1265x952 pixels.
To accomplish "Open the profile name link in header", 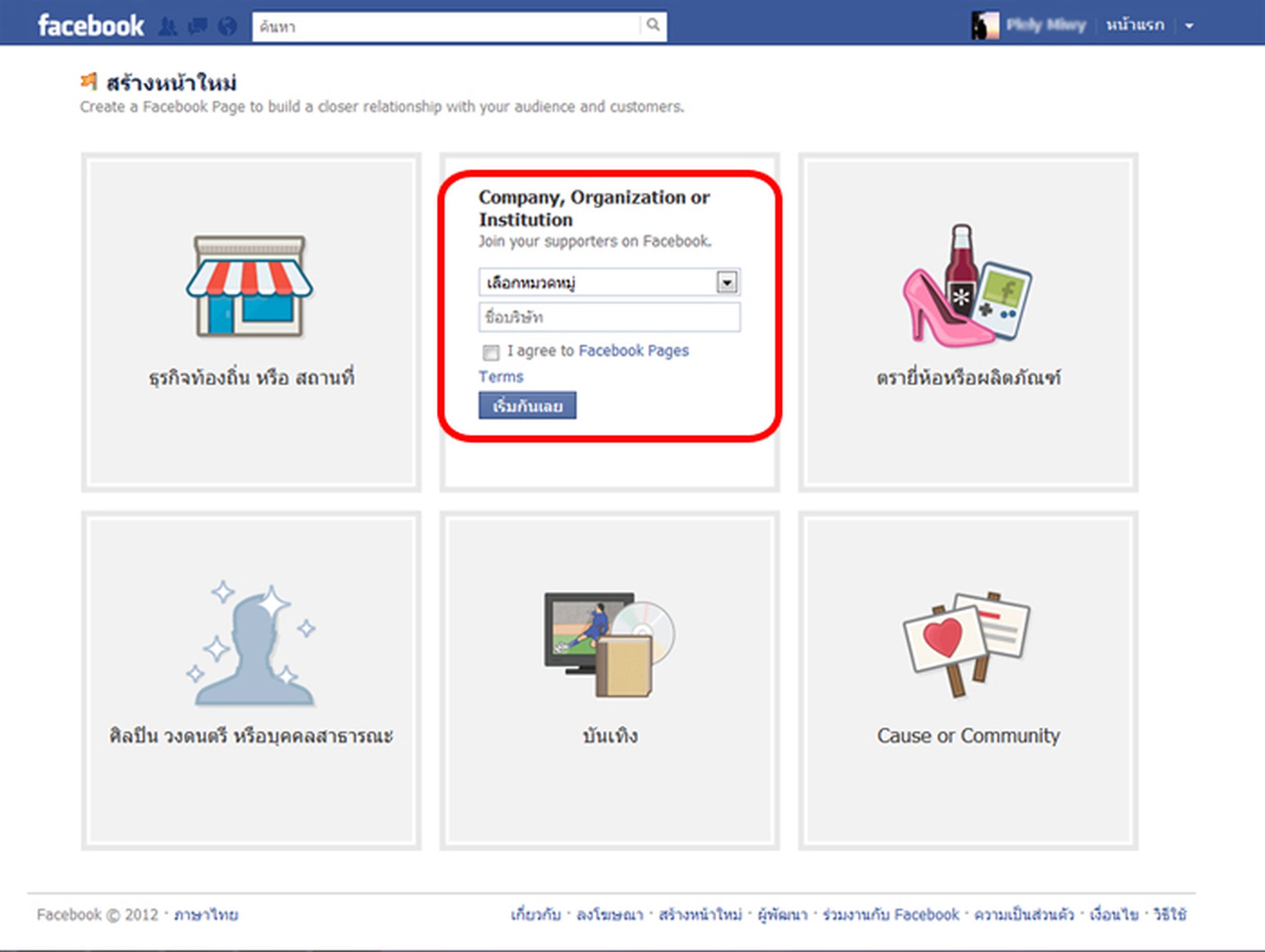I will (x=1046, y=26).
